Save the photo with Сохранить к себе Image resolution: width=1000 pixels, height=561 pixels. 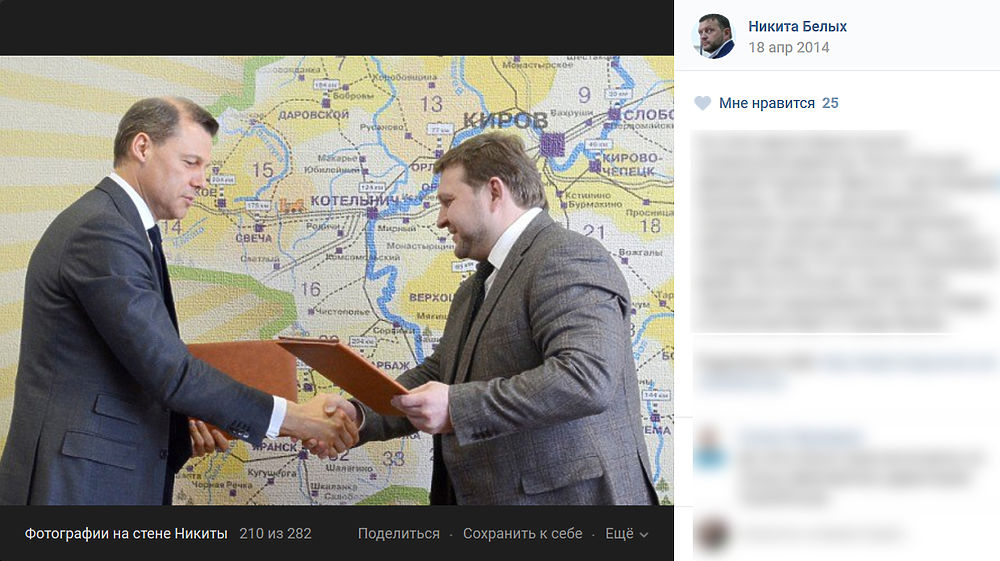[x=522, y=534]
